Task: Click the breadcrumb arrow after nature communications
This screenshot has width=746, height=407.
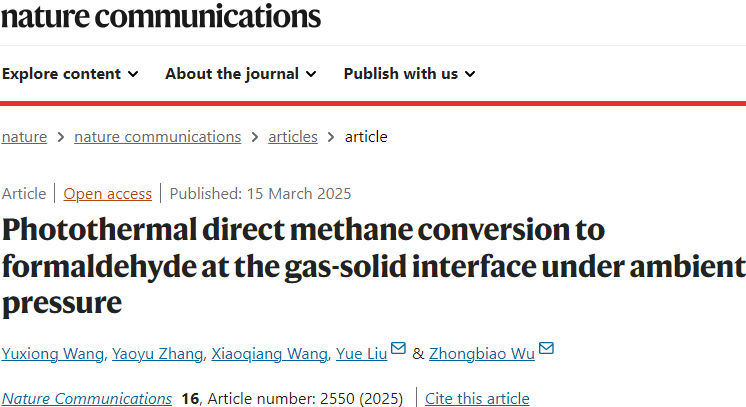Action: point(255,137)
